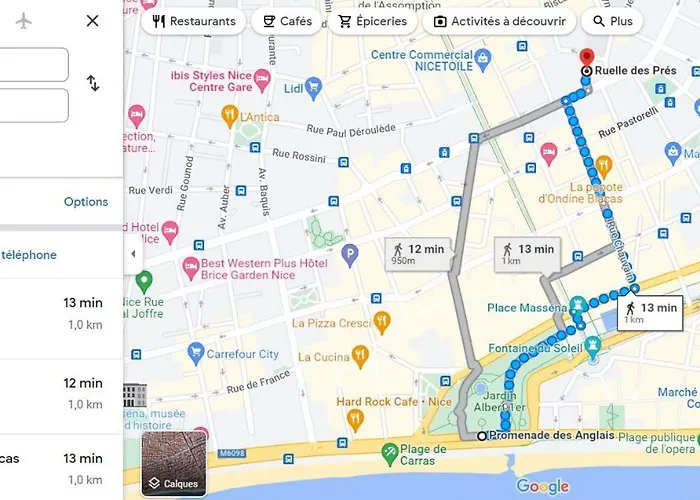Open route Options link
Viewport: 700px width, 500px height.
(86, 202)
